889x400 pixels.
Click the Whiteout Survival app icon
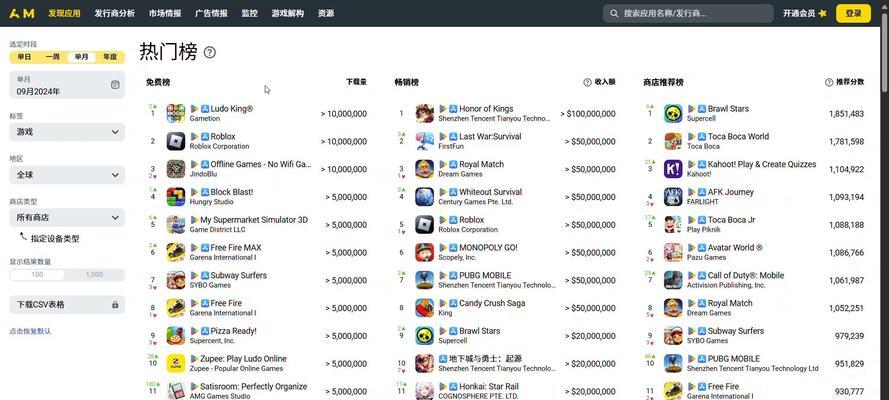click(425, 197)
